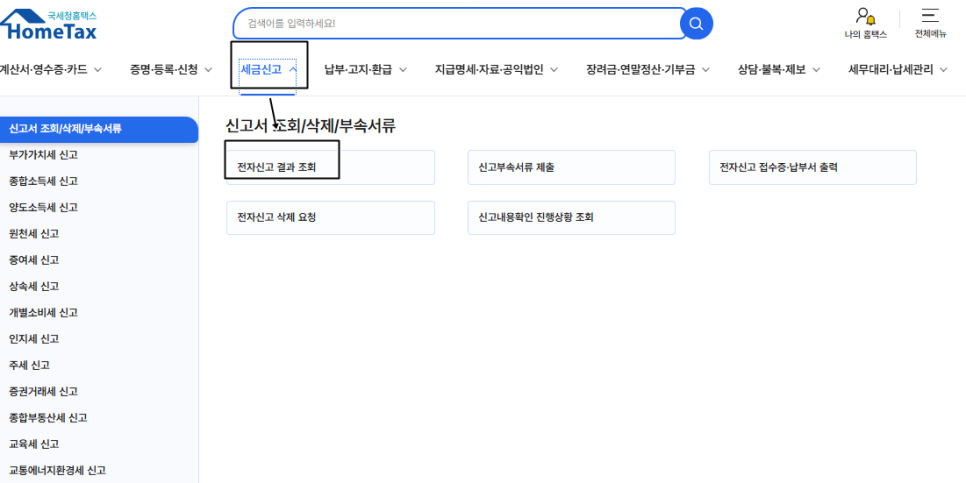Select 신고서 조회/삭제/부속서류 in sidebar
The image size is (966, 483).
[99, 129]
